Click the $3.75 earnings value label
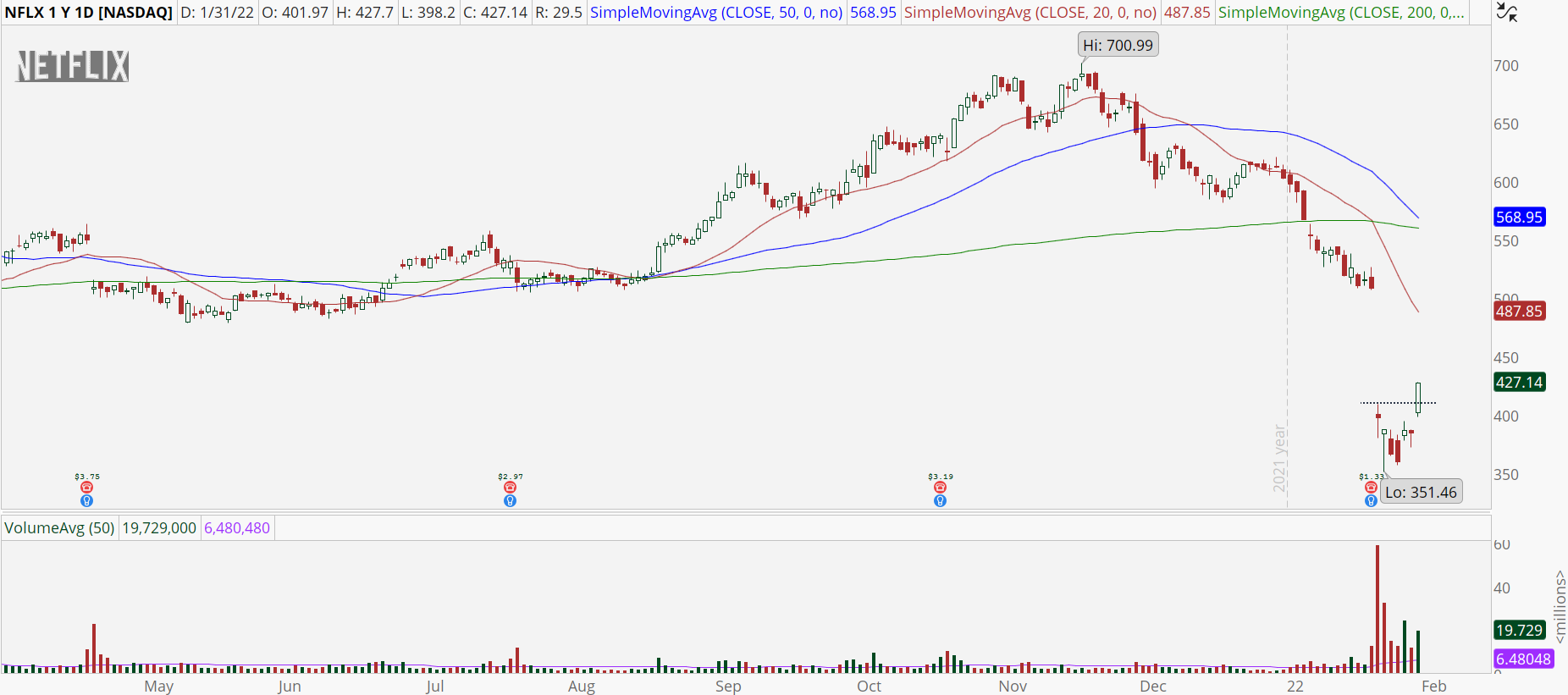The image size is (1568, 695). click(87, 477)
